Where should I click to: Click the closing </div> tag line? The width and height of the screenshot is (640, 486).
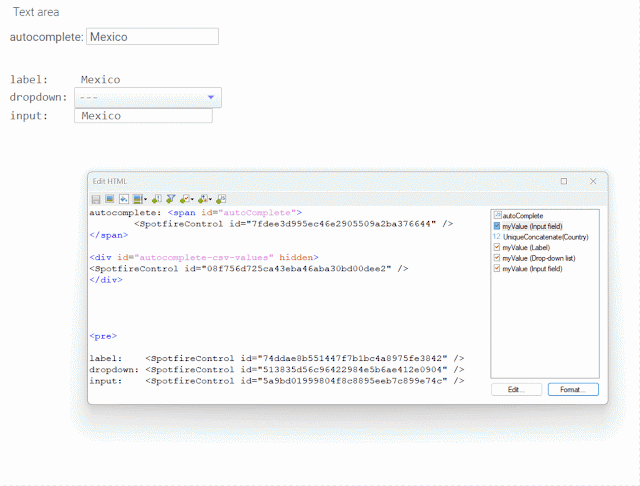point(106,280)
